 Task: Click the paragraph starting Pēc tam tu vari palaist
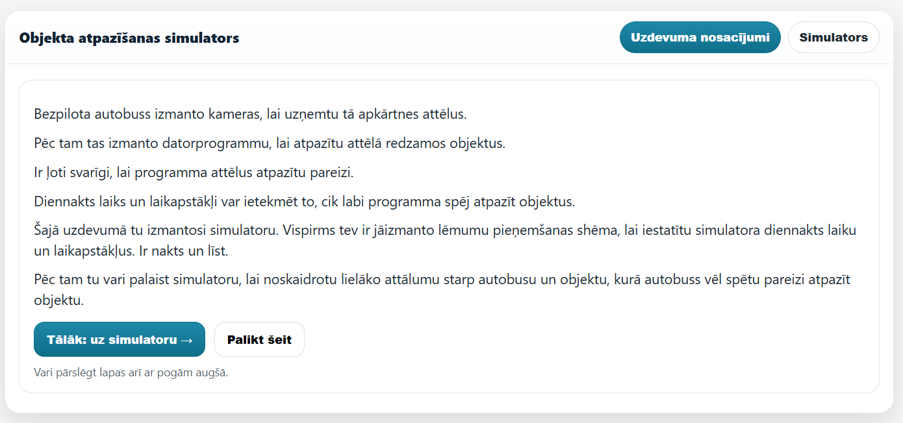pos(442,290)
